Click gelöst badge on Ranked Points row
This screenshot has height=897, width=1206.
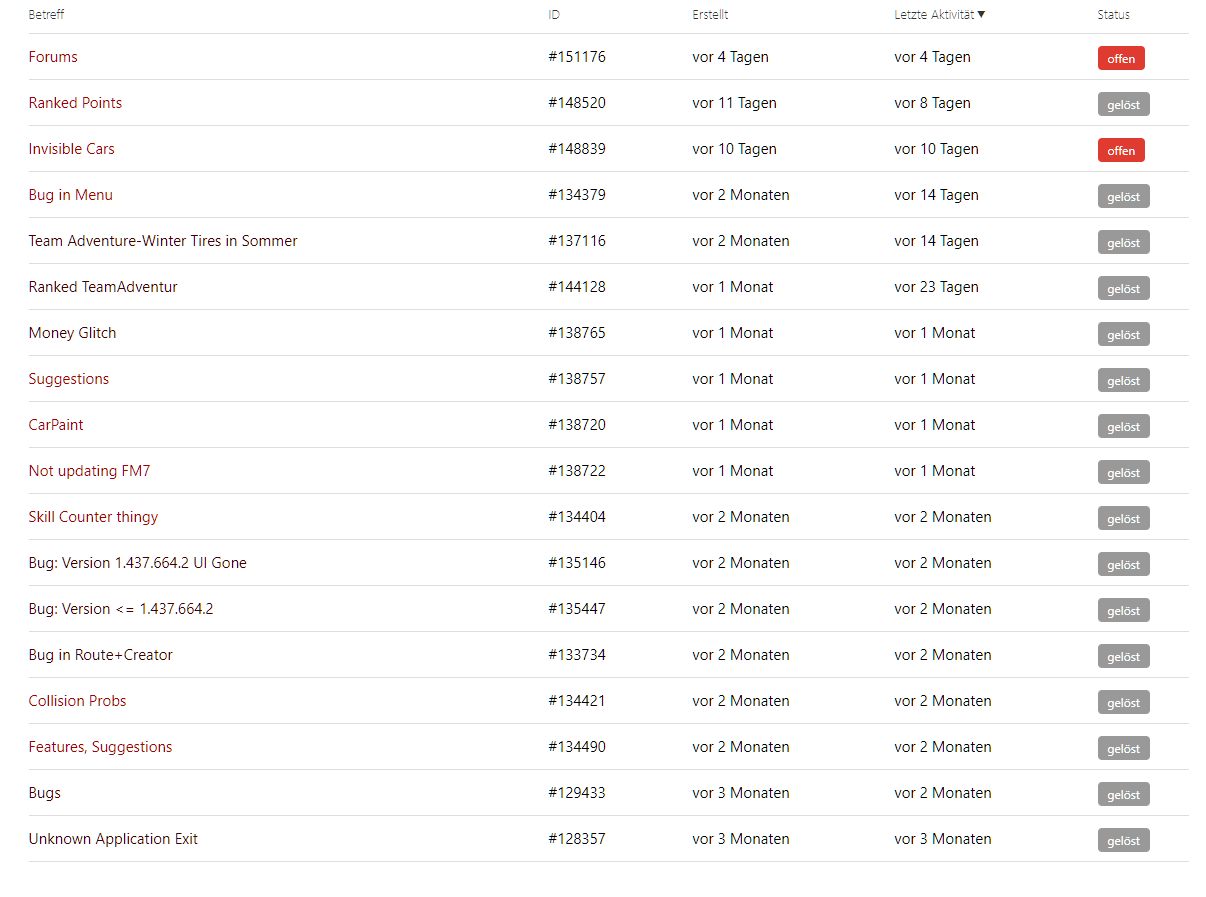[x=1123, y=104]
